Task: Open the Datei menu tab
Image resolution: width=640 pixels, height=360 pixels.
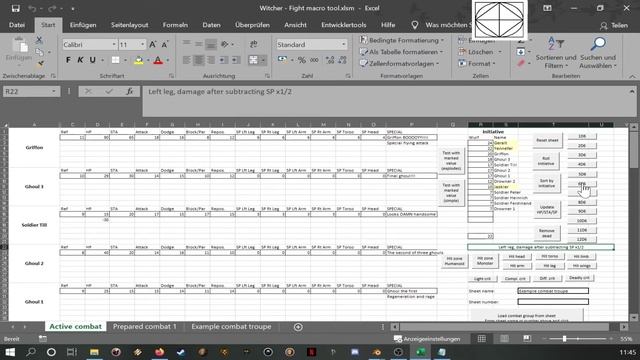Action: coord(17,25)
